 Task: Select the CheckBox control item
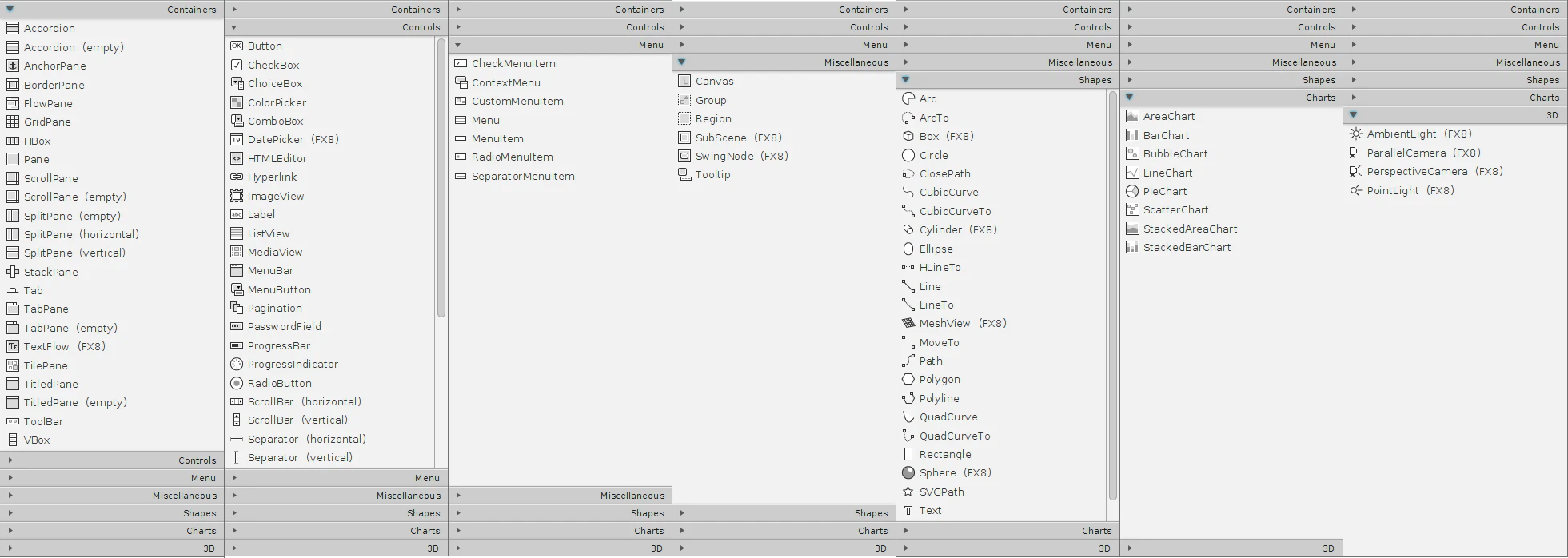pyautogui.click(x=273, y=65)
